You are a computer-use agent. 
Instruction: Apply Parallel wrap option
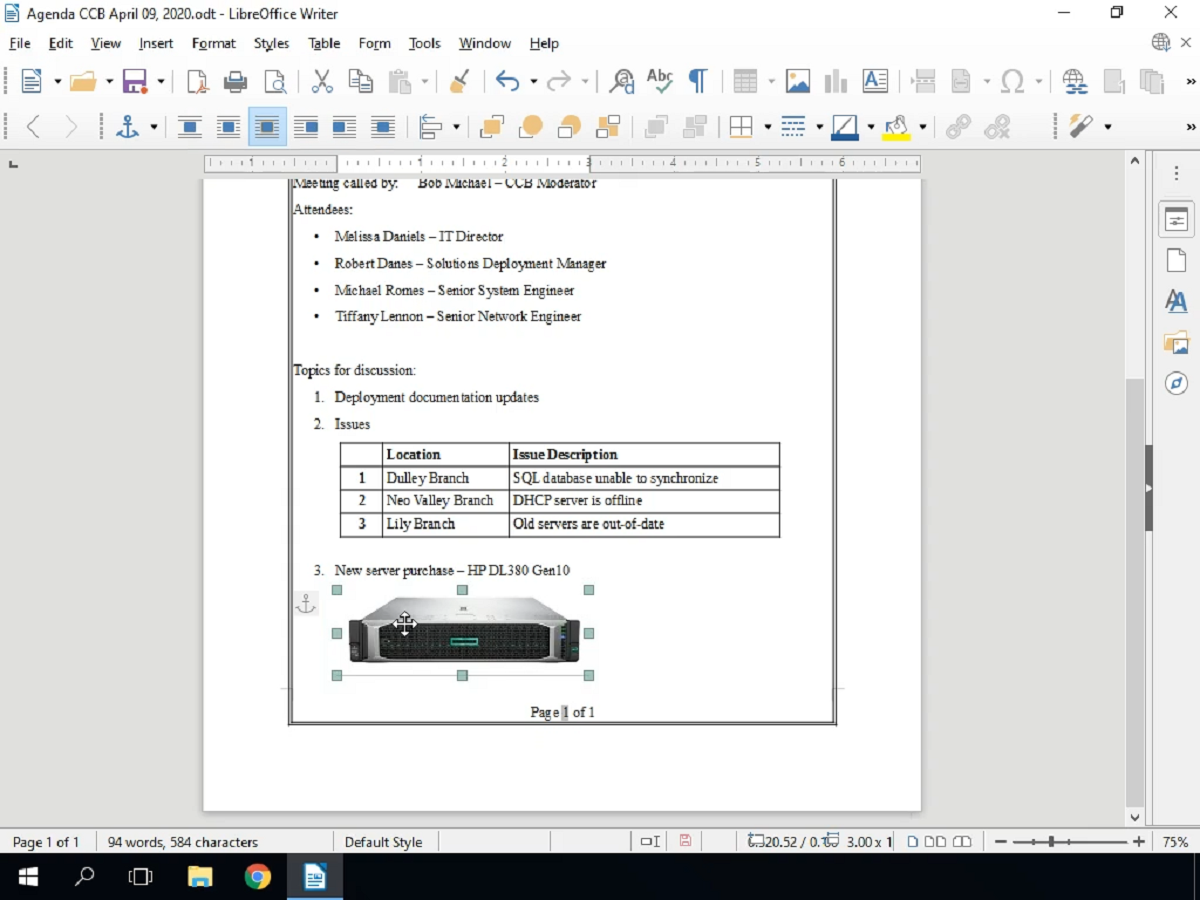[x=228, y=127]
